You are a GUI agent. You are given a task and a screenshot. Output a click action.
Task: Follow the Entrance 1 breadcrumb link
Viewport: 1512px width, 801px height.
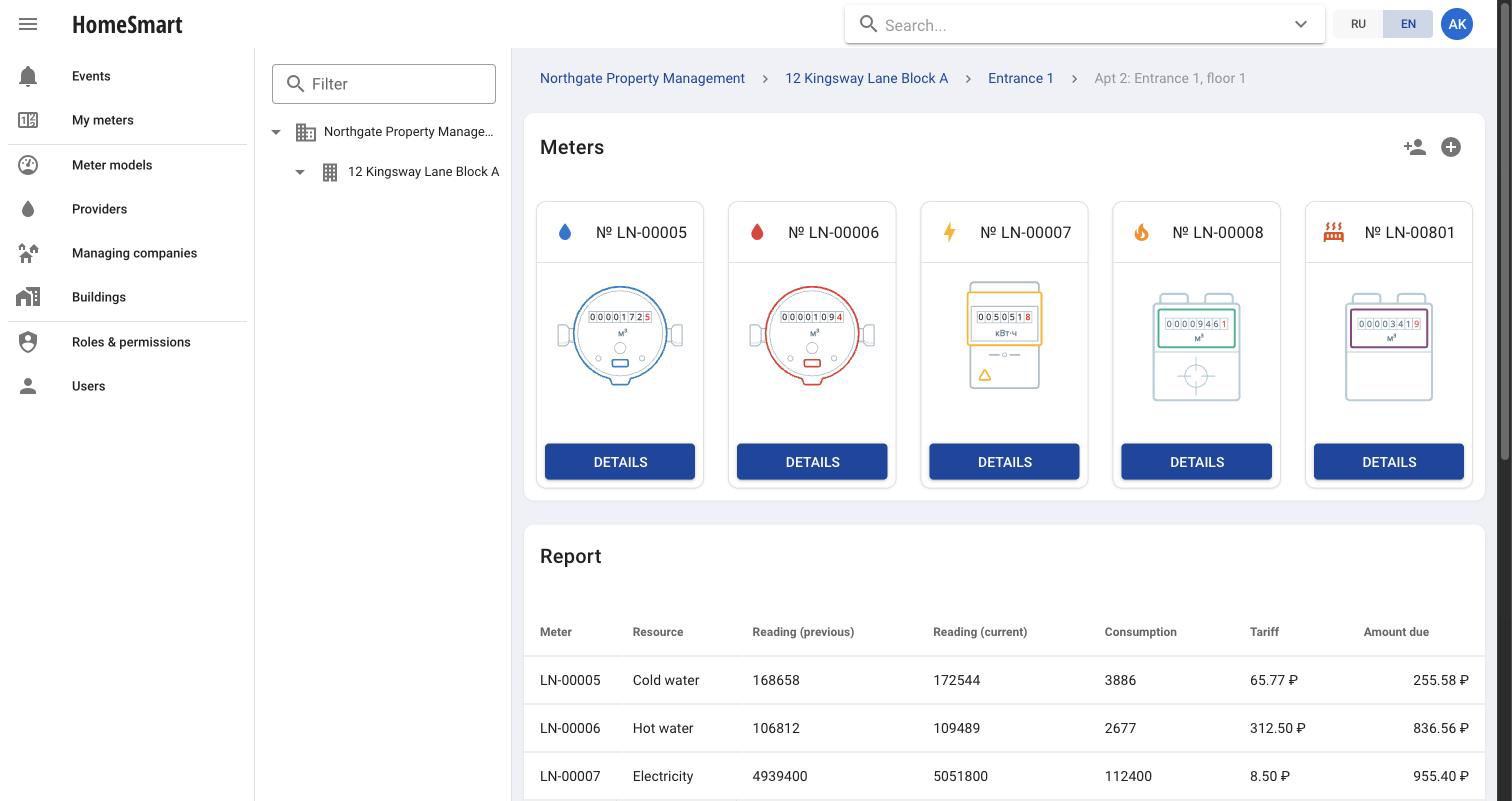pos(1021,78)
